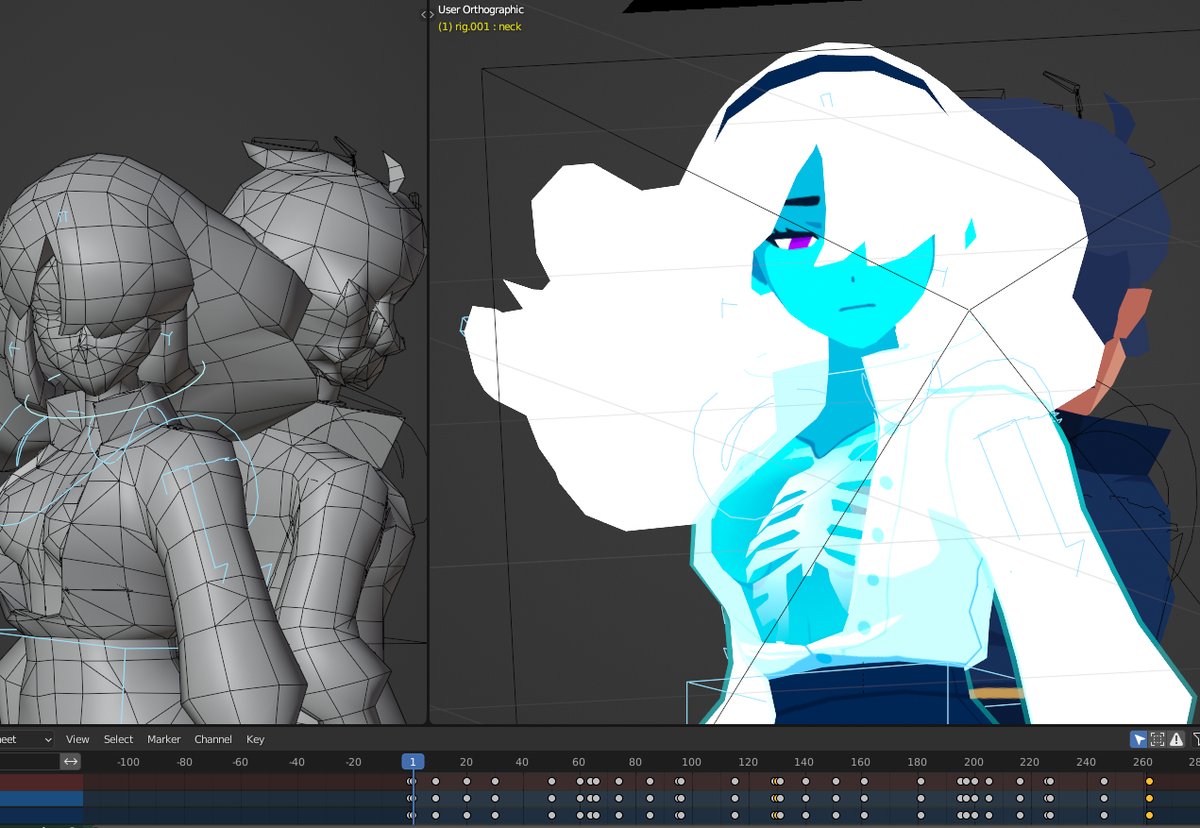Click frame number '200' on the timeline ruler
The width and height of the screenshot is (1200, 828).
coord(973,762)
